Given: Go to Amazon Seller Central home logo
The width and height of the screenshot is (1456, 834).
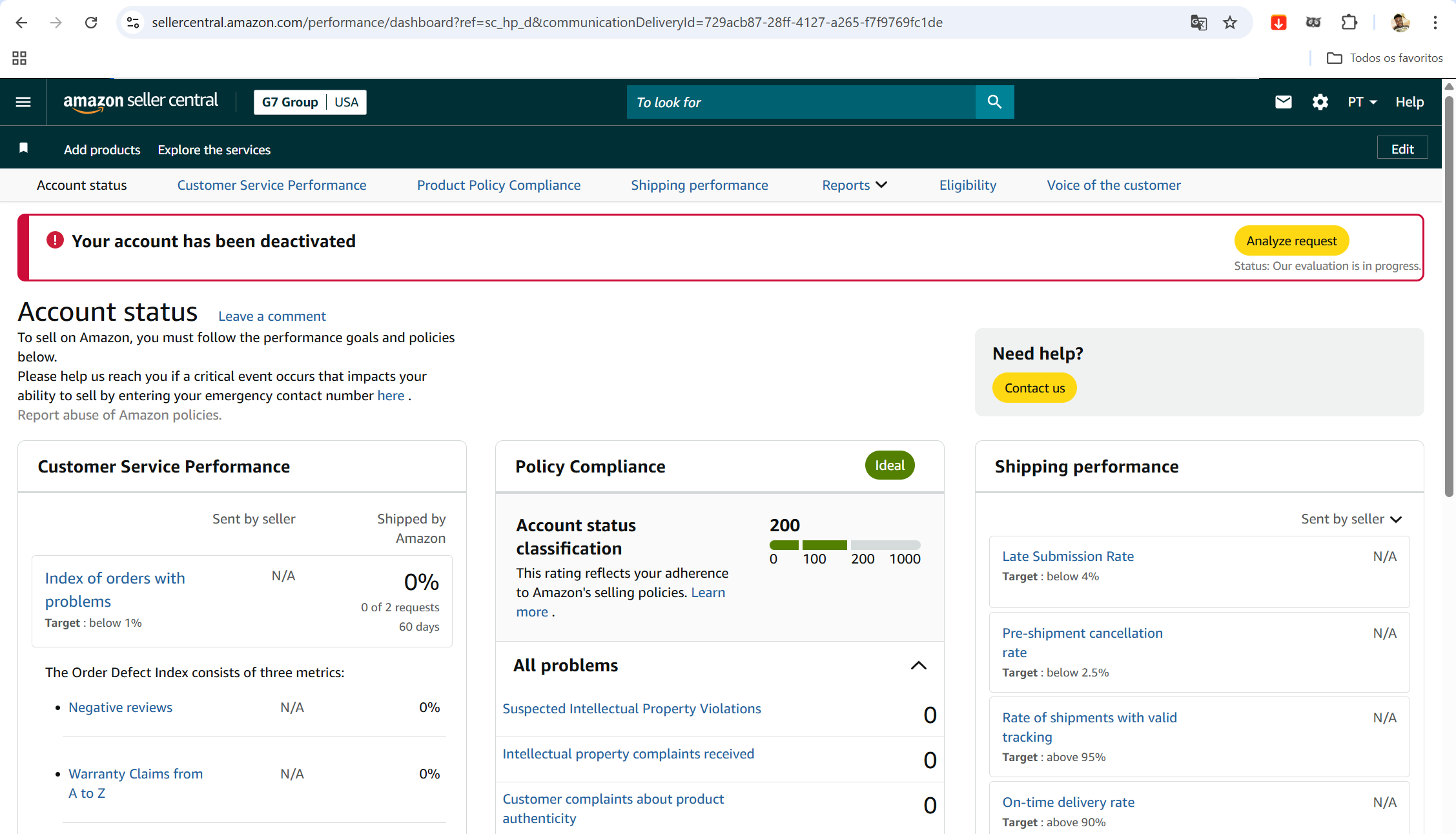Looking at the screenshot, I should [x=141, y=101].
